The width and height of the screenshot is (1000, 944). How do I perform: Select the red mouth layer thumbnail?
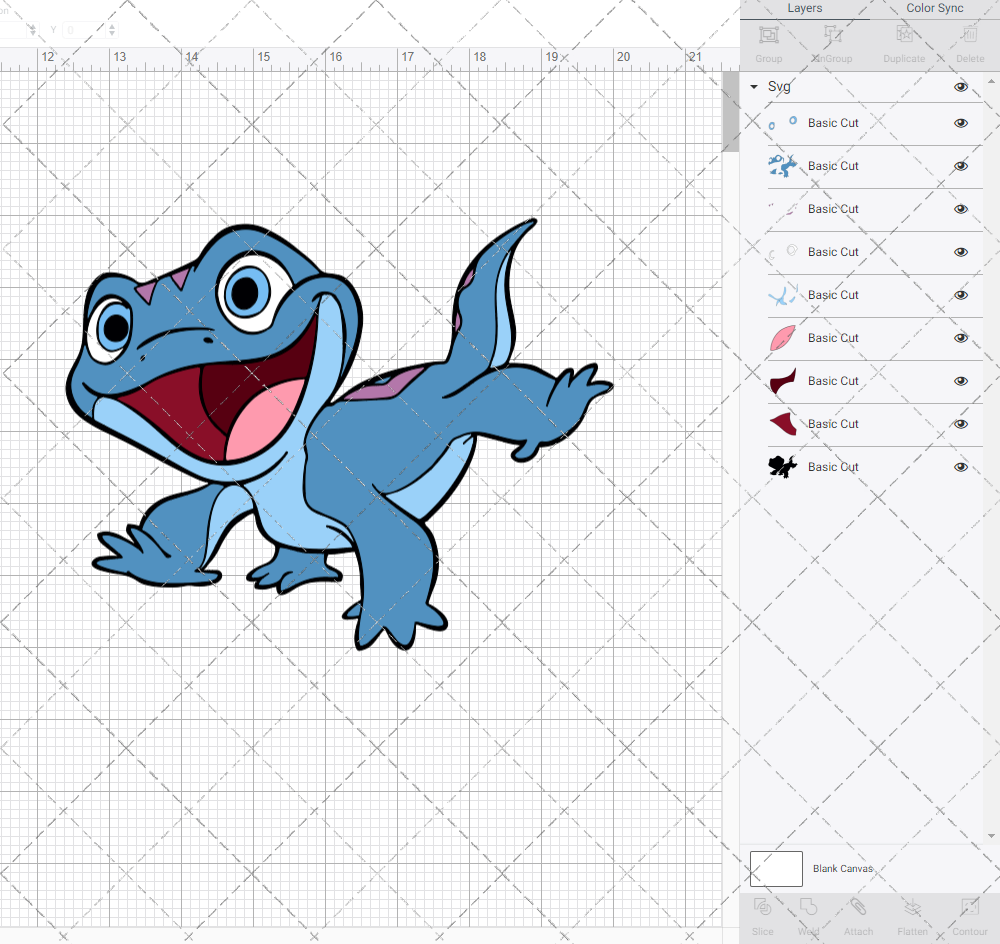783,424
